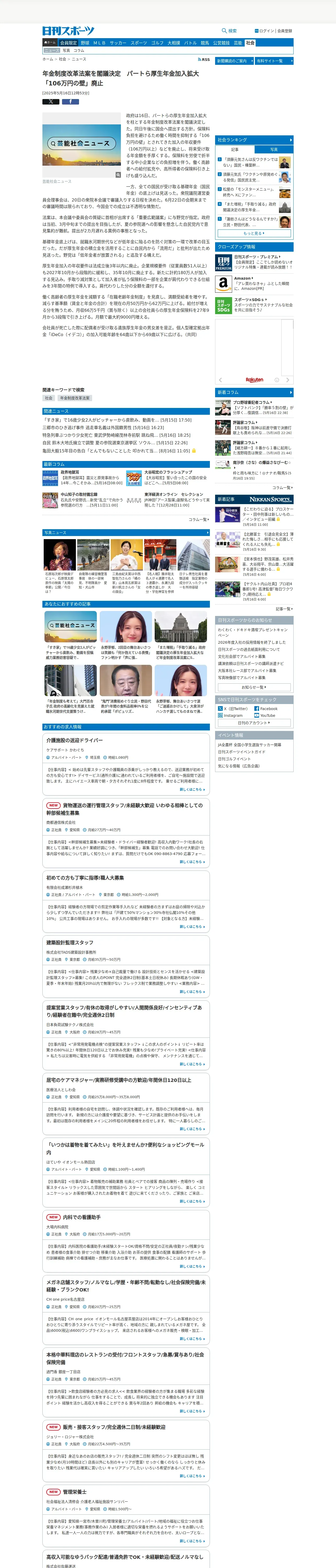336x1568 pixels.
Task: Open breadcrumb link 社会
Action: pyautogui.click(x=62, y=60)
